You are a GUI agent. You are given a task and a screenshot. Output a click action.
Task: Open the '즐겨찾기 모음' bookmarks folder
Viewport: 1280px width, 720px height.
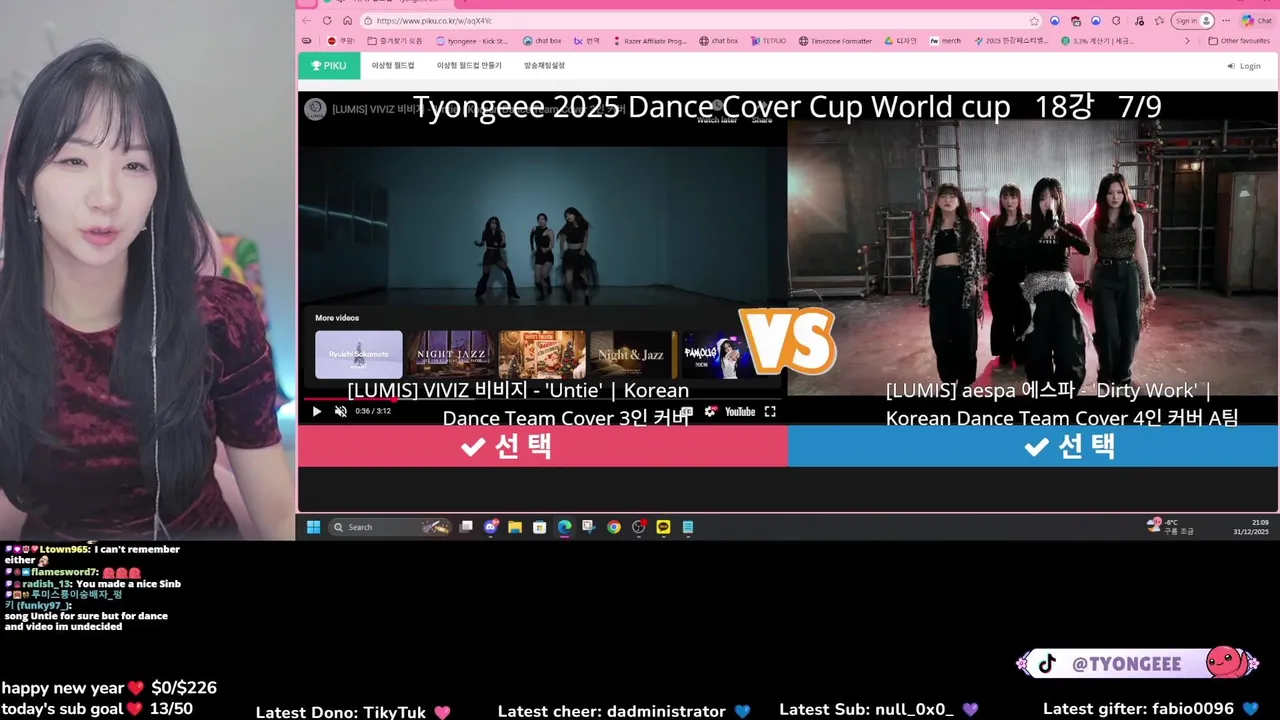tap(395, 41)
